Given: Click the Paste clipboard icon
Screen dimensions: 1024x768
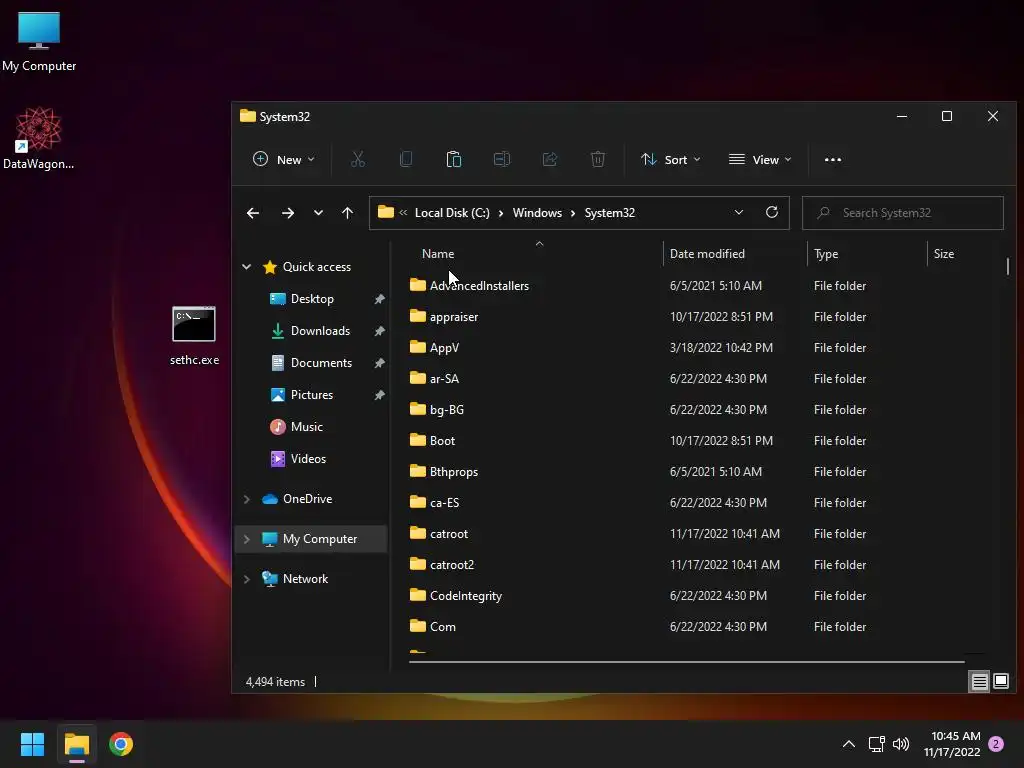Looking at the screenshot, I should point(454,159).
